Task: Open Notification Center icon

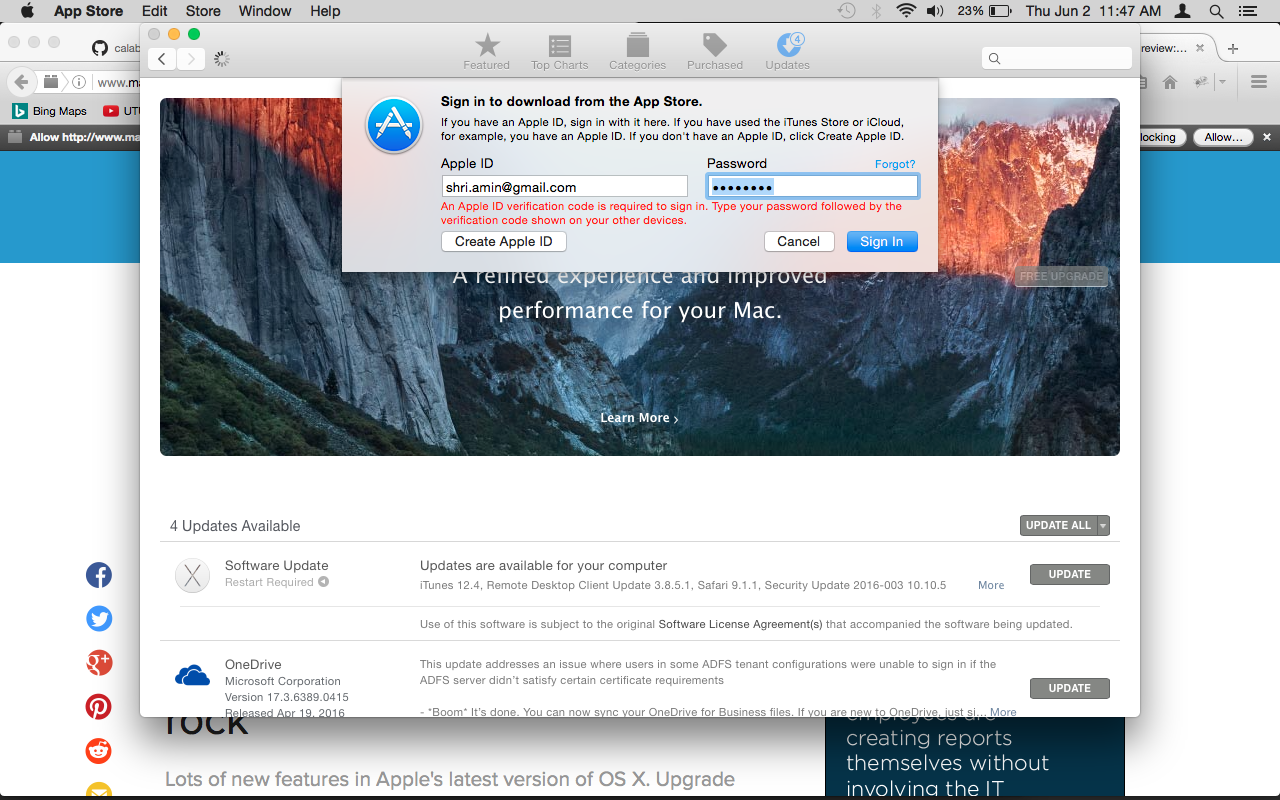Action: (x=1246, y=11)
